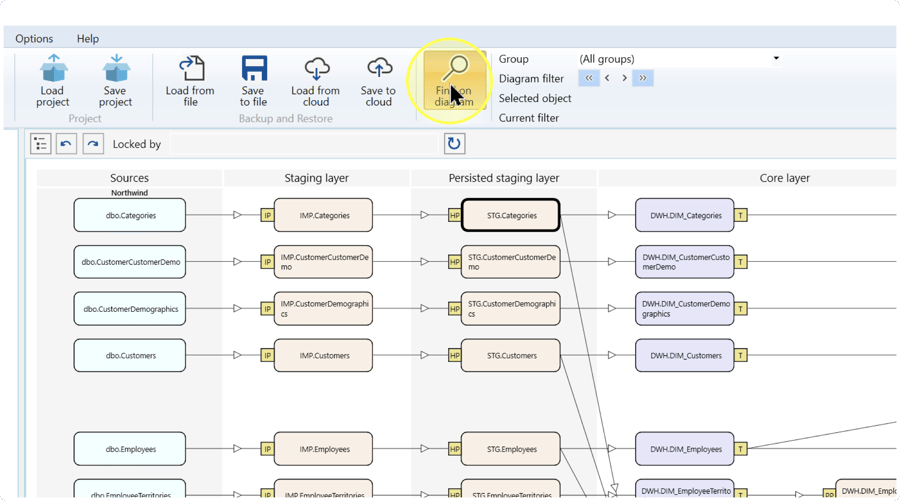
Task: Click the Northwind source label
Action: click(129, 193)
